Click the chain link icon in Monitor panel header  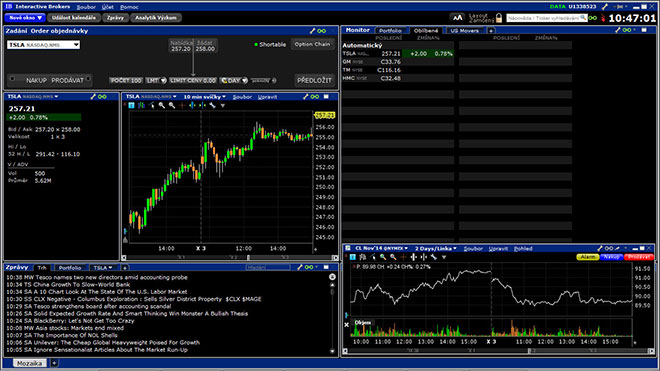click(627, 30)
